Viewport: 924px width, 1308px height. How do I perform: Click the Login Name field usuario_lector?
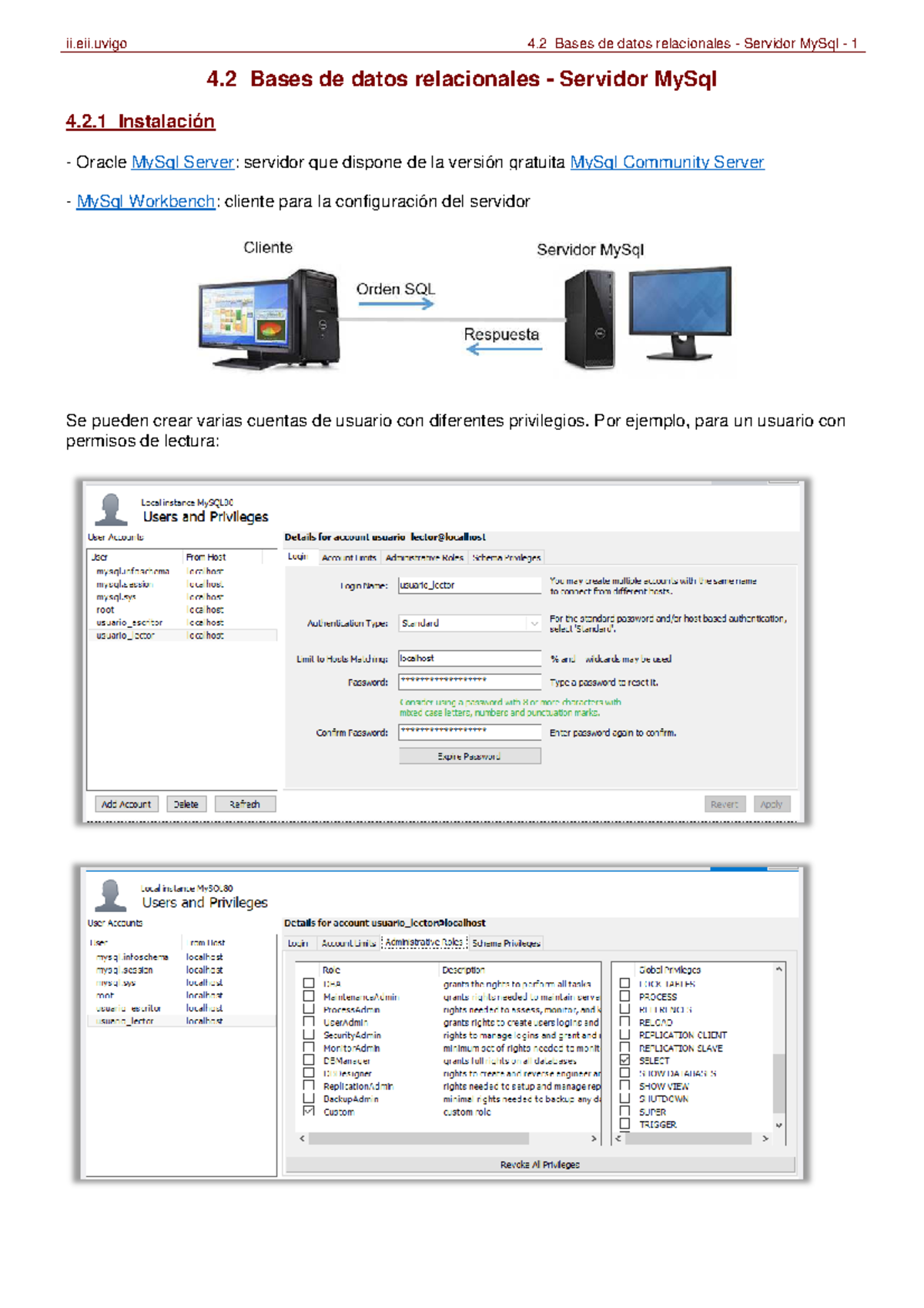coord(470,585)
